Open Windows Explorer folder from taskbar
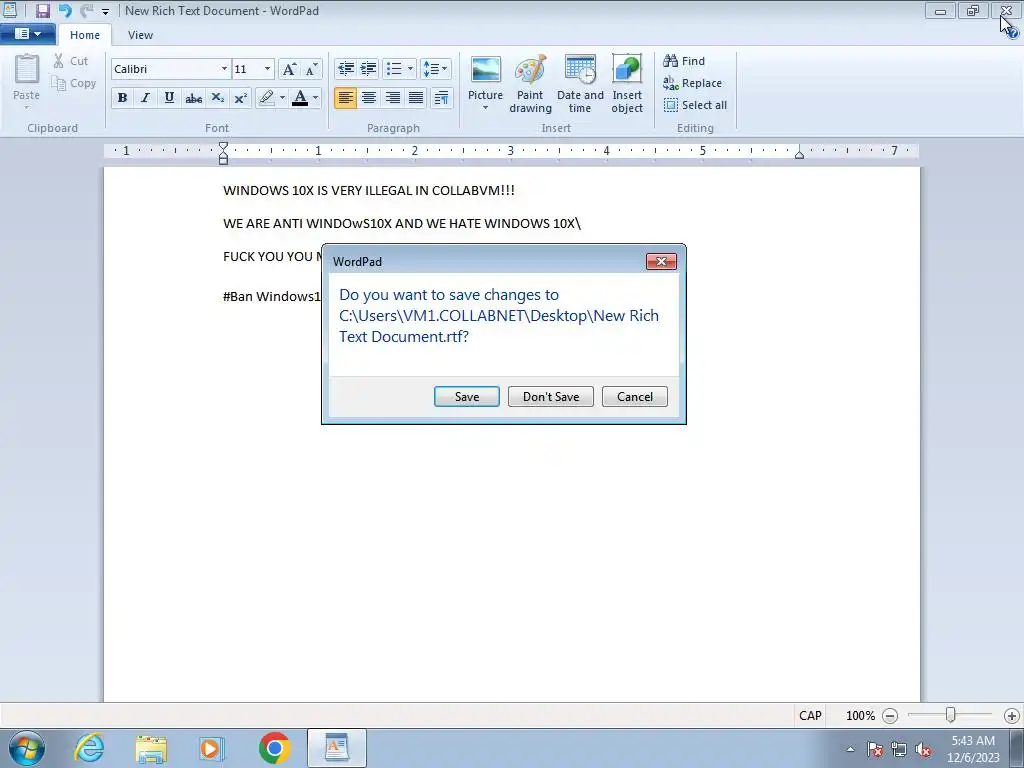1024x768 pixels. (x=151, y=748)
